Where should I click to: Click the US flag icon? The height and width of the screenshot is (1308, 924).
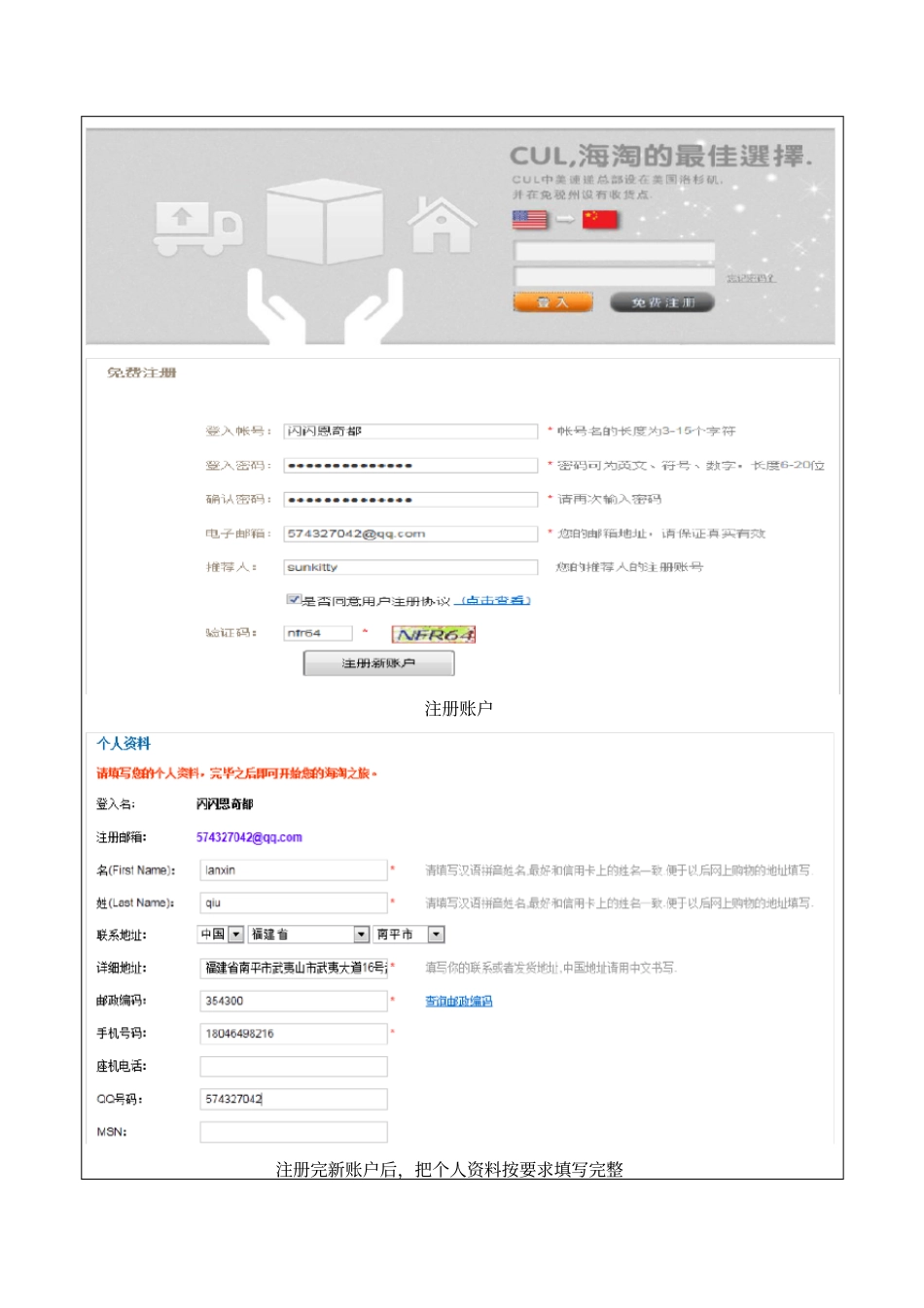(530, 220)
